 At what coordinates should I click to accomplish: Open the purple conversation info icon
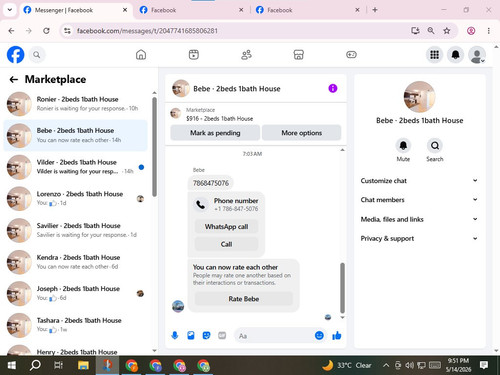click(x=333, y=88)
